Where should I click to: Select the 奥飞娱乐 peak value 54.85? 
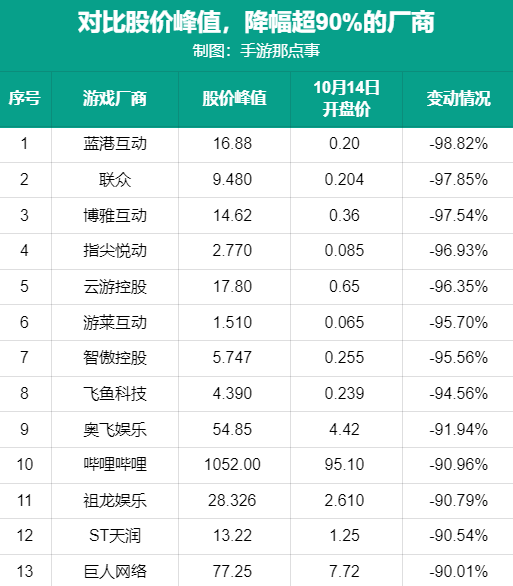pos(232,429)
